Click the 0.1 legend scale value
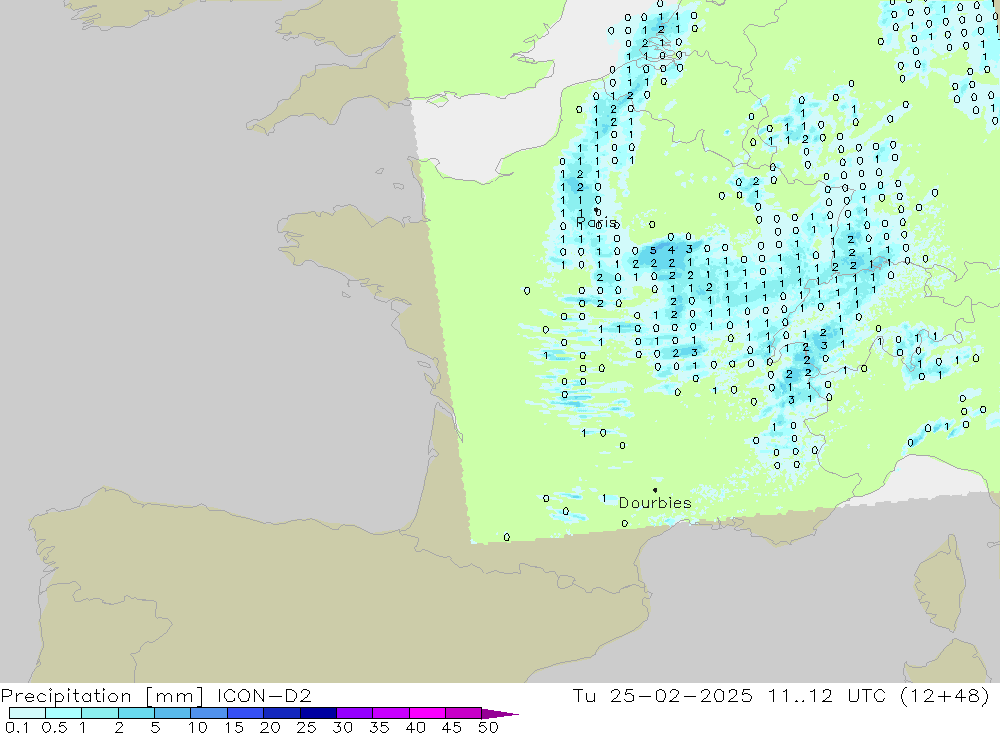The image size is (1000, 733). click(x=17, y=727)
